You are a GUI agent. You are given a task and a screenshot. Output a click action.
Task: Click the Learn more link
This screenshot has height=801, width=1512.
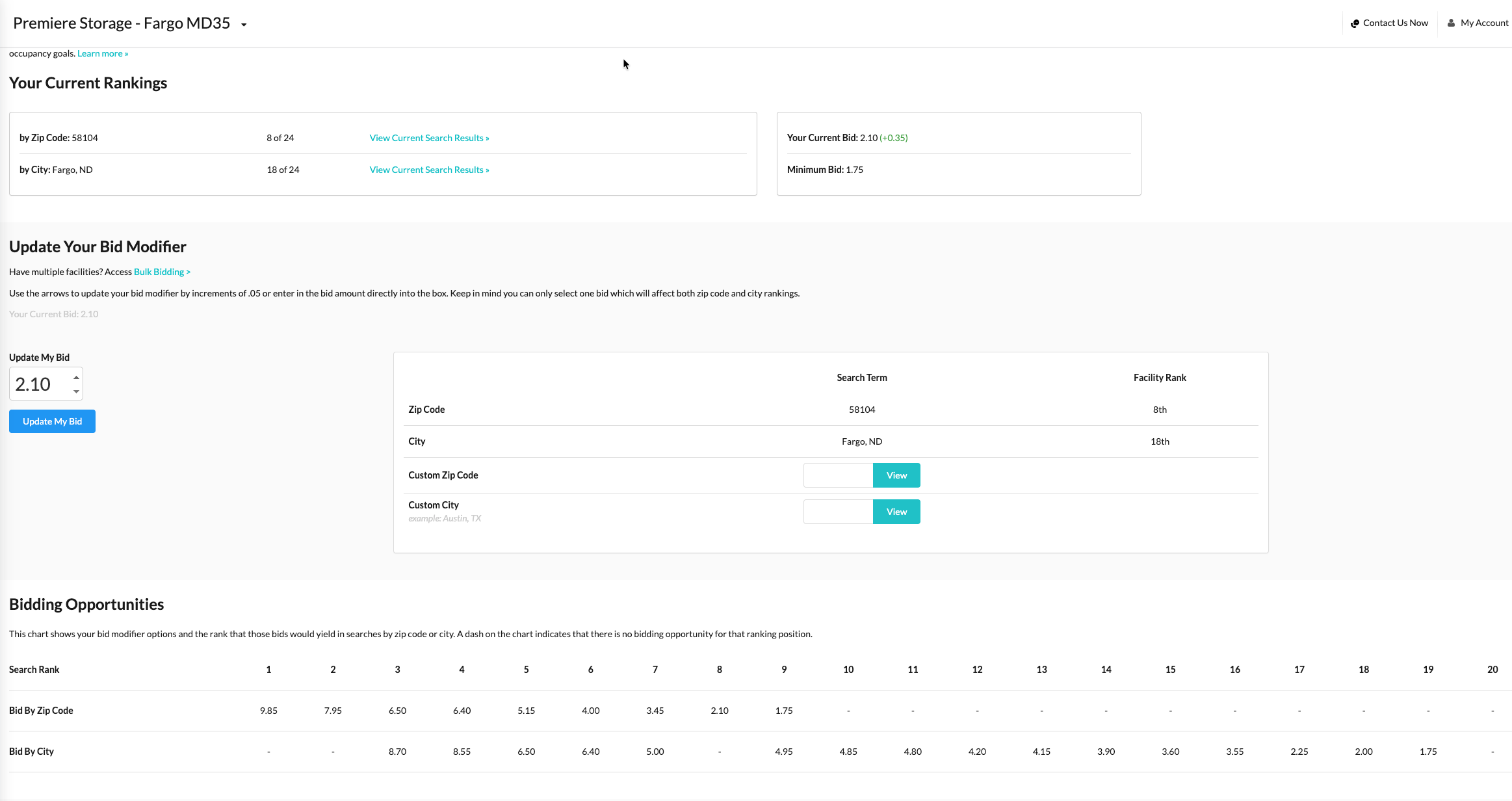[x=103, y=53]
